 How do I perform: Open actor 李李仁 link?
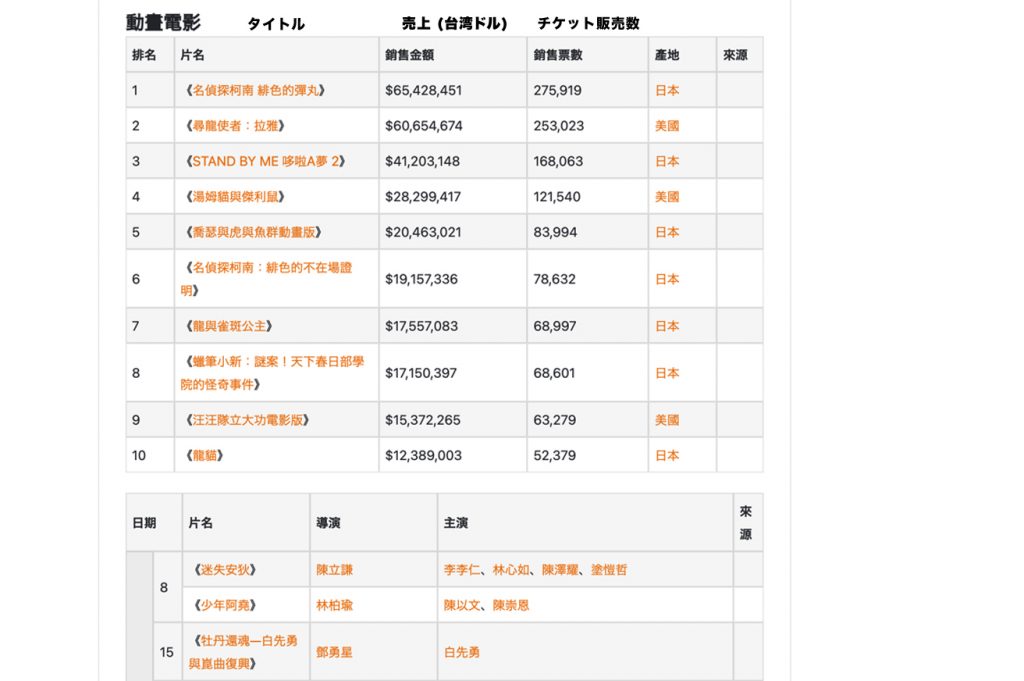coord(462,569)
